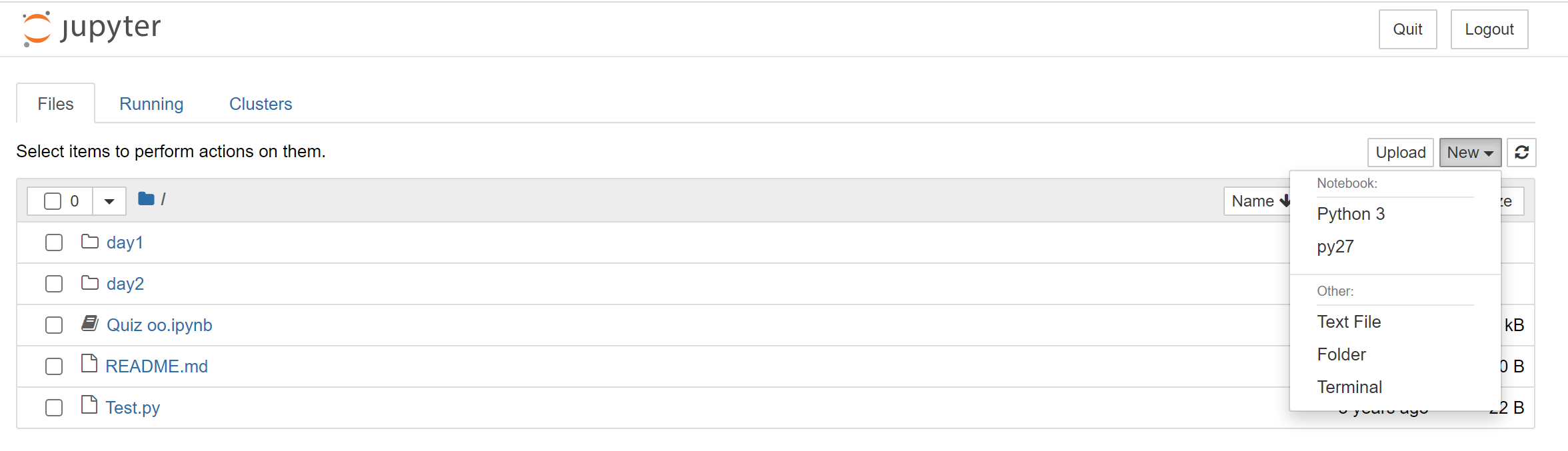This screenshot has width=1568, height=451.
Task: Select Python 3 from the Notebook menu
Action: [1351, 213]
